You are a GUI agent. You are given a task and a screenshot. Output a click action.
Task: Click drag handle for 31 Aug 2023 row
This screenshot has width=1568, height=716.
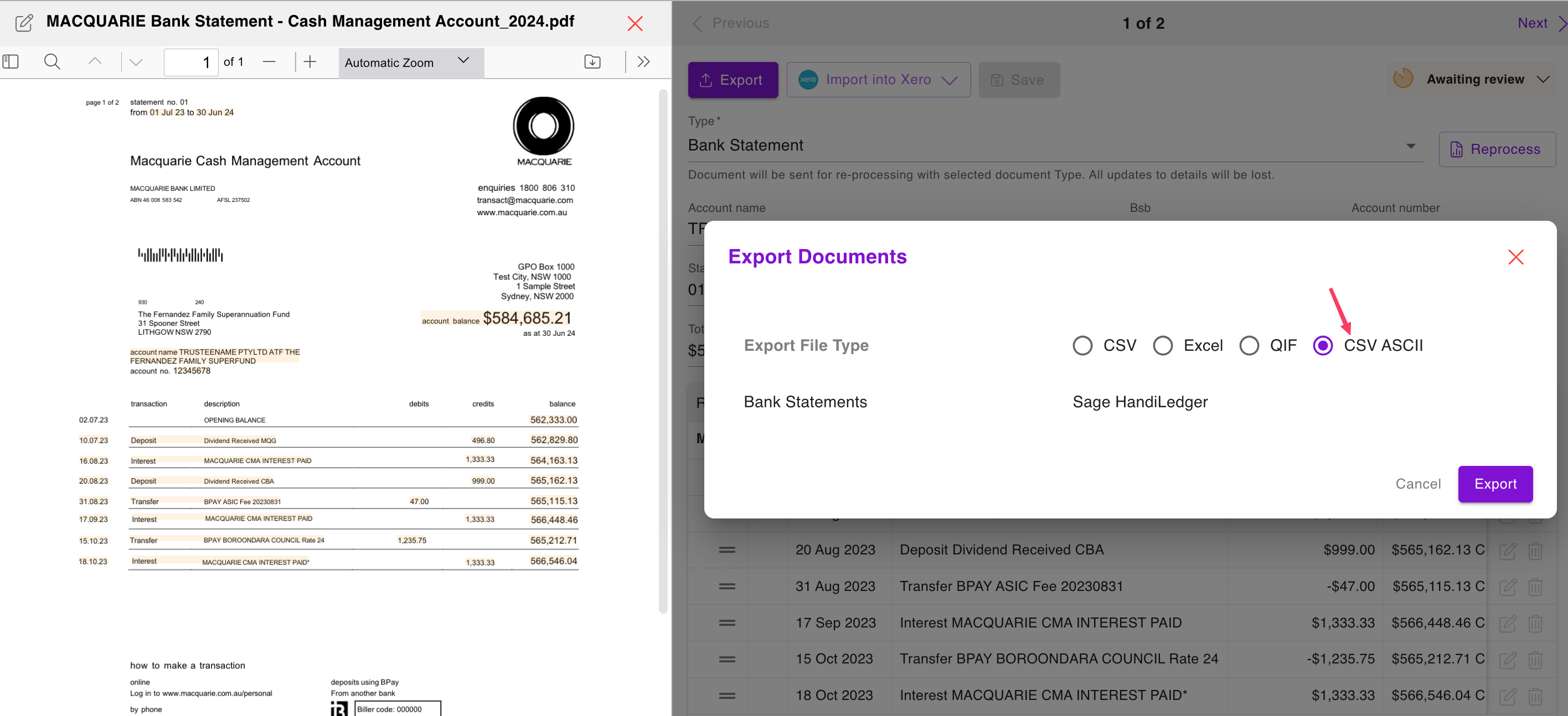click(x=727, y=586)
